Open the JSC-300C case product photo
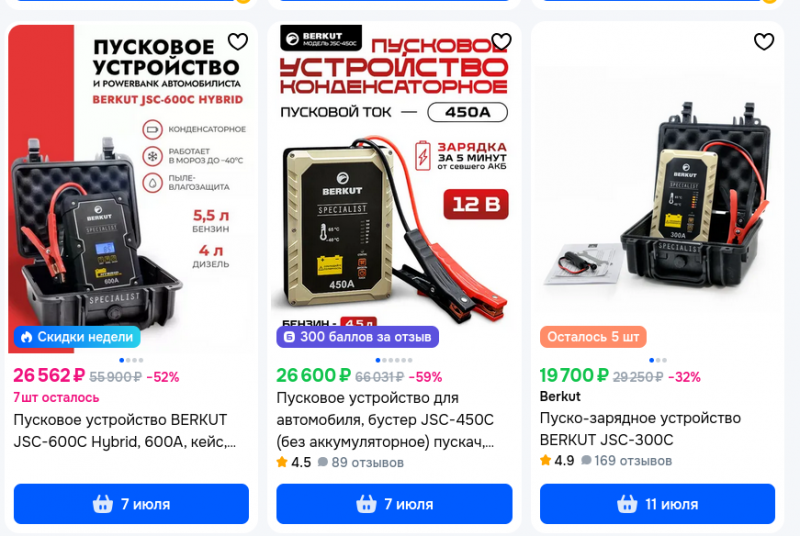This screenshot has height=536, width=800. click(657, 189)
